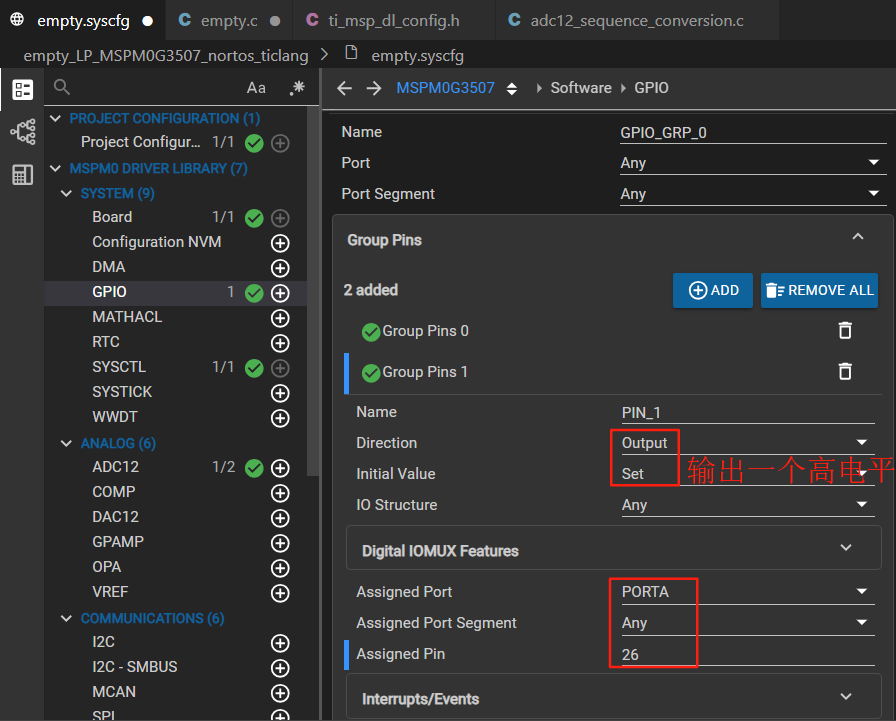Select ADC12 module in tree

(115, 467)
